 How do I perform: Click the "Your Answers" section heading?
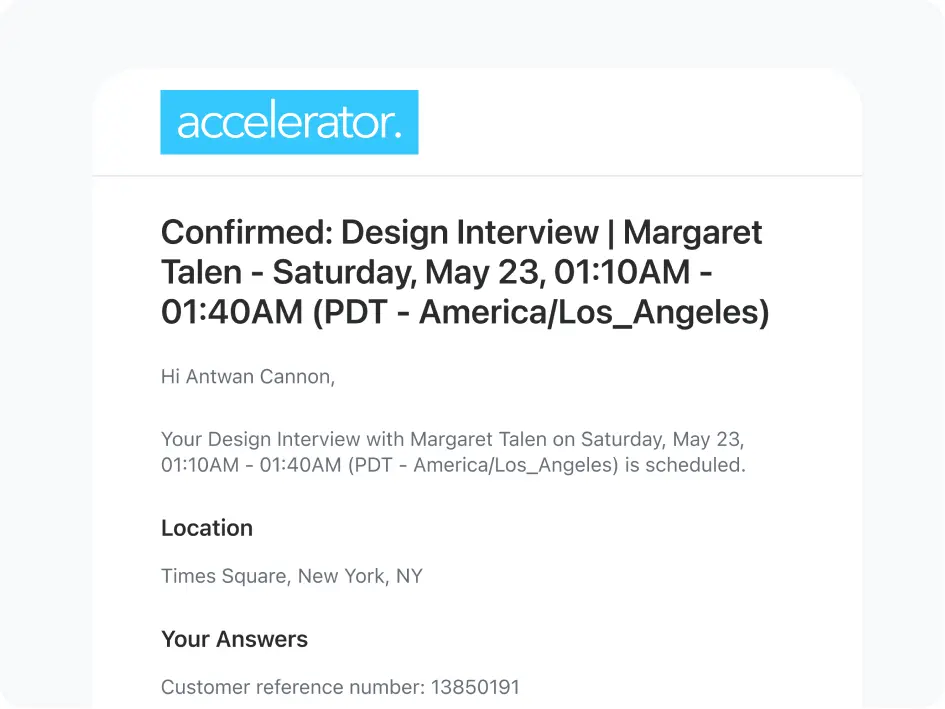(x=234, y=639)
